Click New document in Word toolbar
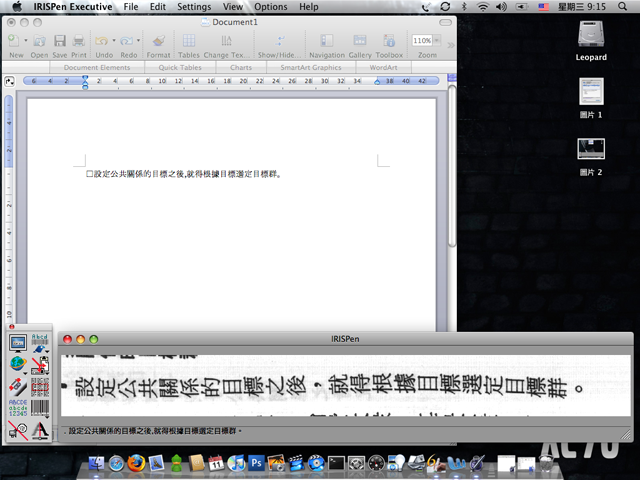 click(14, 46)
